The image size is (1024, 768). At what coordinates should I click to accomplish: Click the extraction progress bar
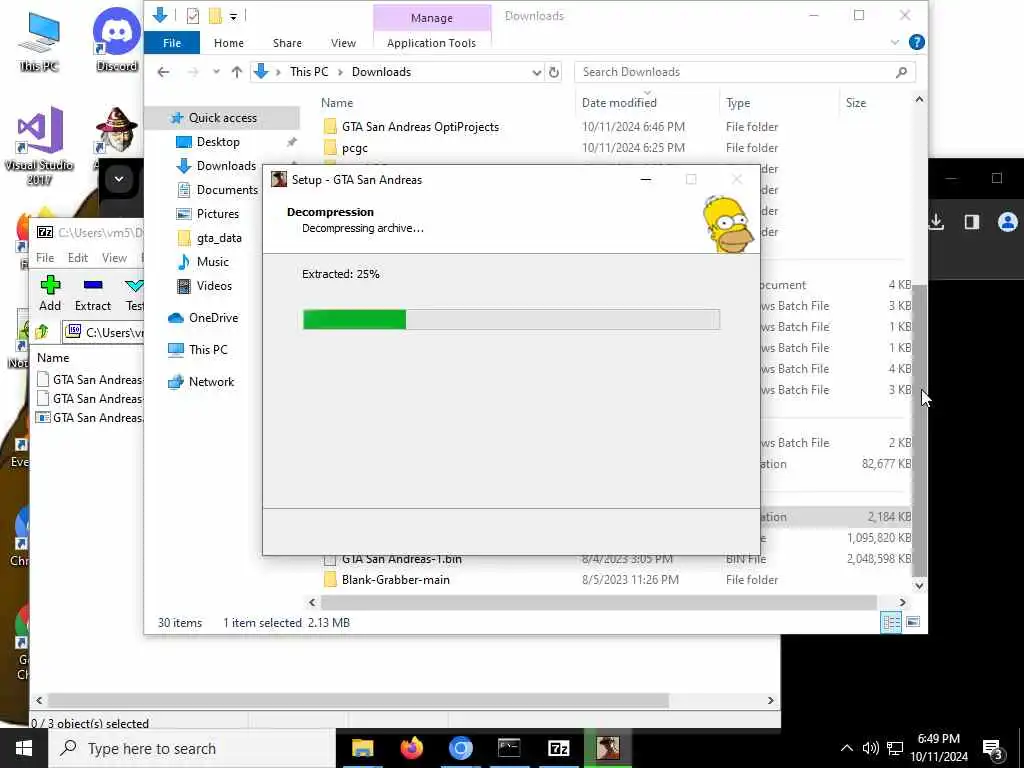pos(511,319)
